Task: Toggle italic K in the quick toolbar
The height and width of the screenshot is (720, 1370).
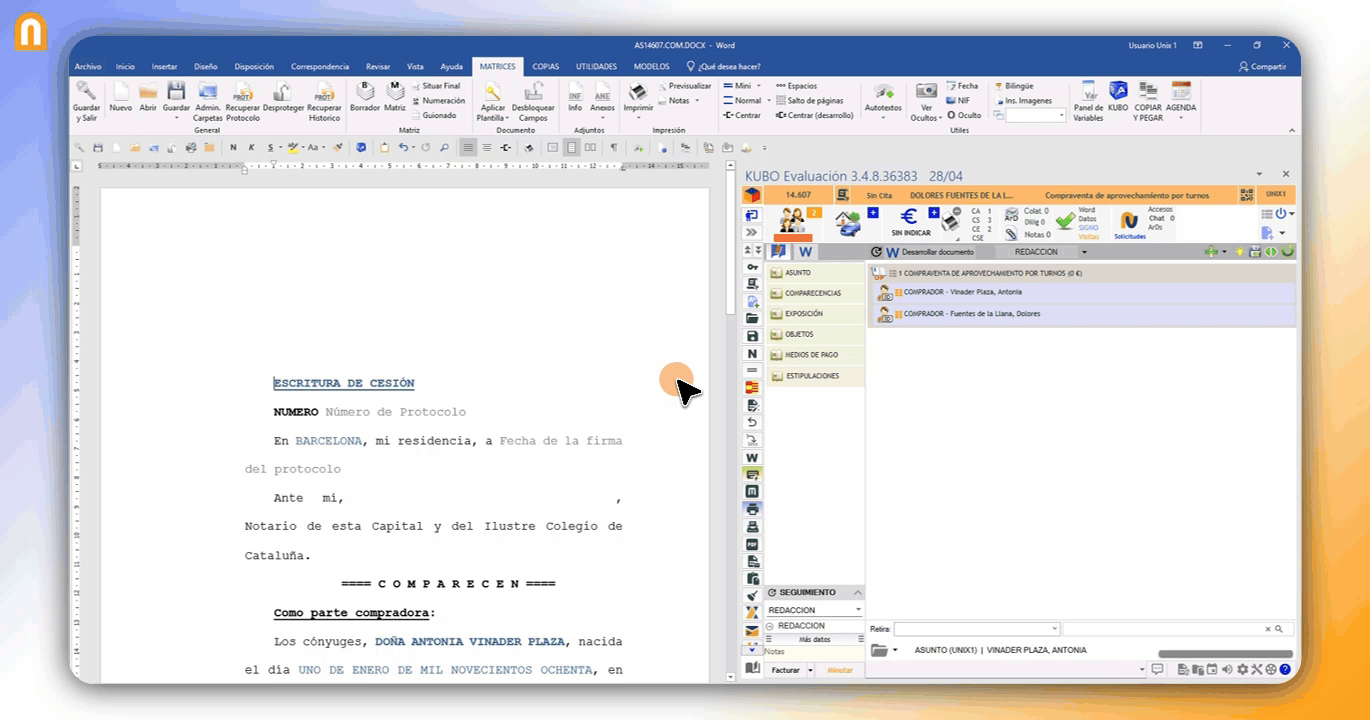Action: point(252,147)
